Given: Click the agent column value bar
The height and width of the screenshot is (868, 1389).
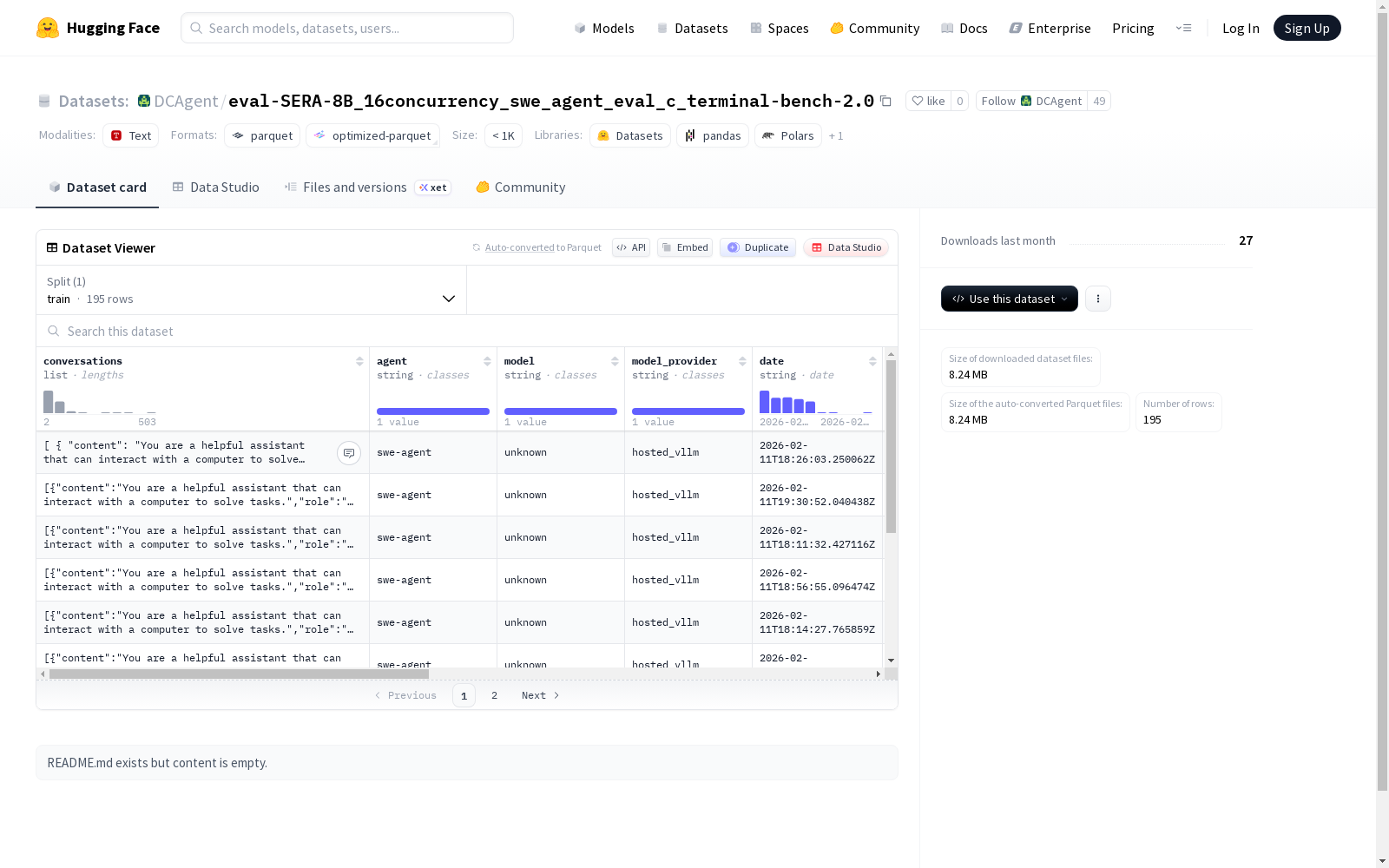Looking at the screenshot, I should (433, 411).
